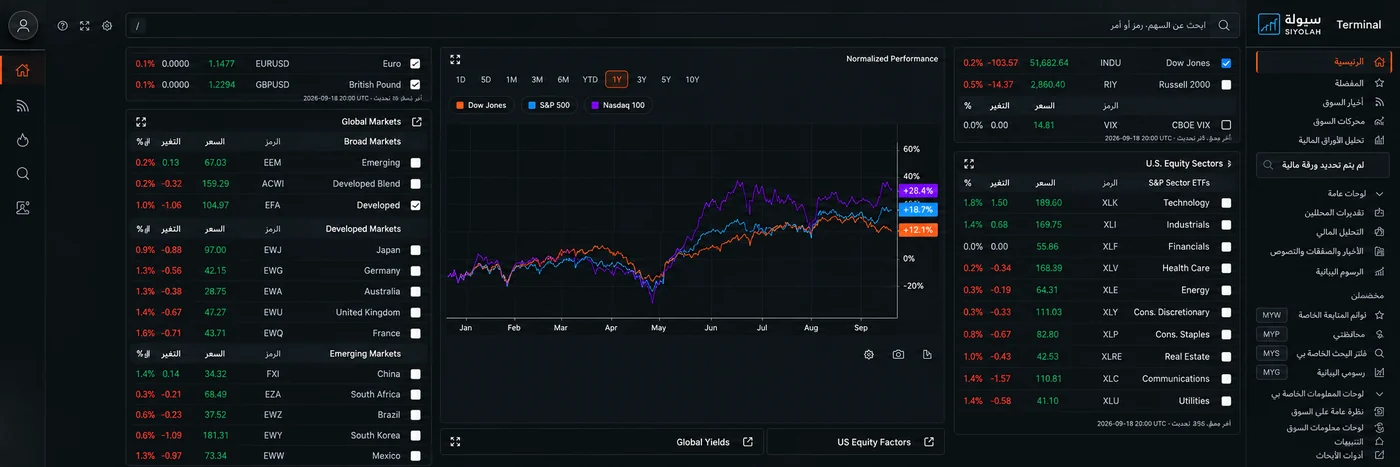Select the 1D time range
The image size is (1400, 467).
point(461,80)
